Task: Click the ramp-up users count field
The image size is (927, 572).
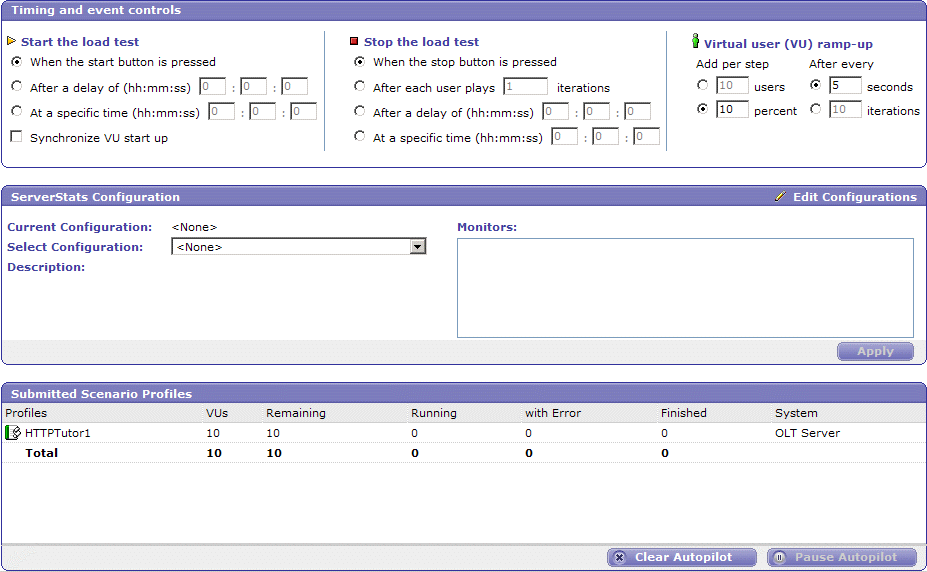Action: click(732, 85)
